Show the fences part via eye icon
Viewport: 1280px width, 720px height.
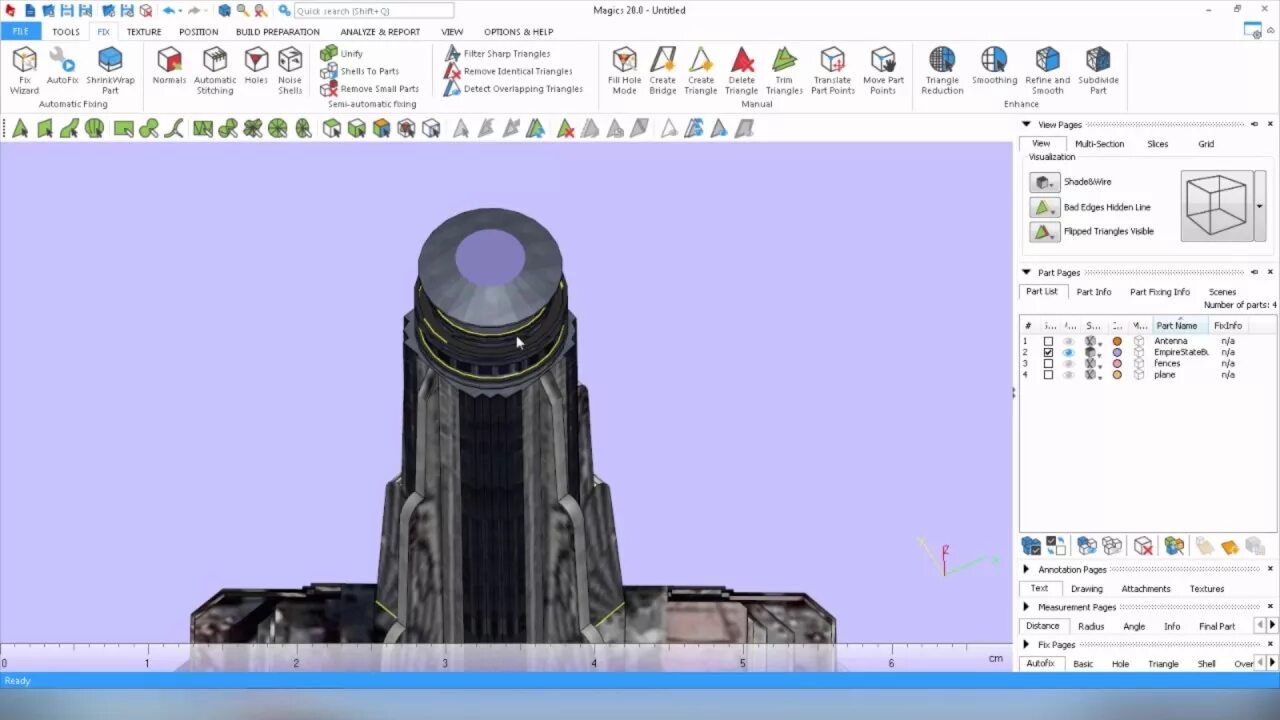click(x=1068, y=363)
